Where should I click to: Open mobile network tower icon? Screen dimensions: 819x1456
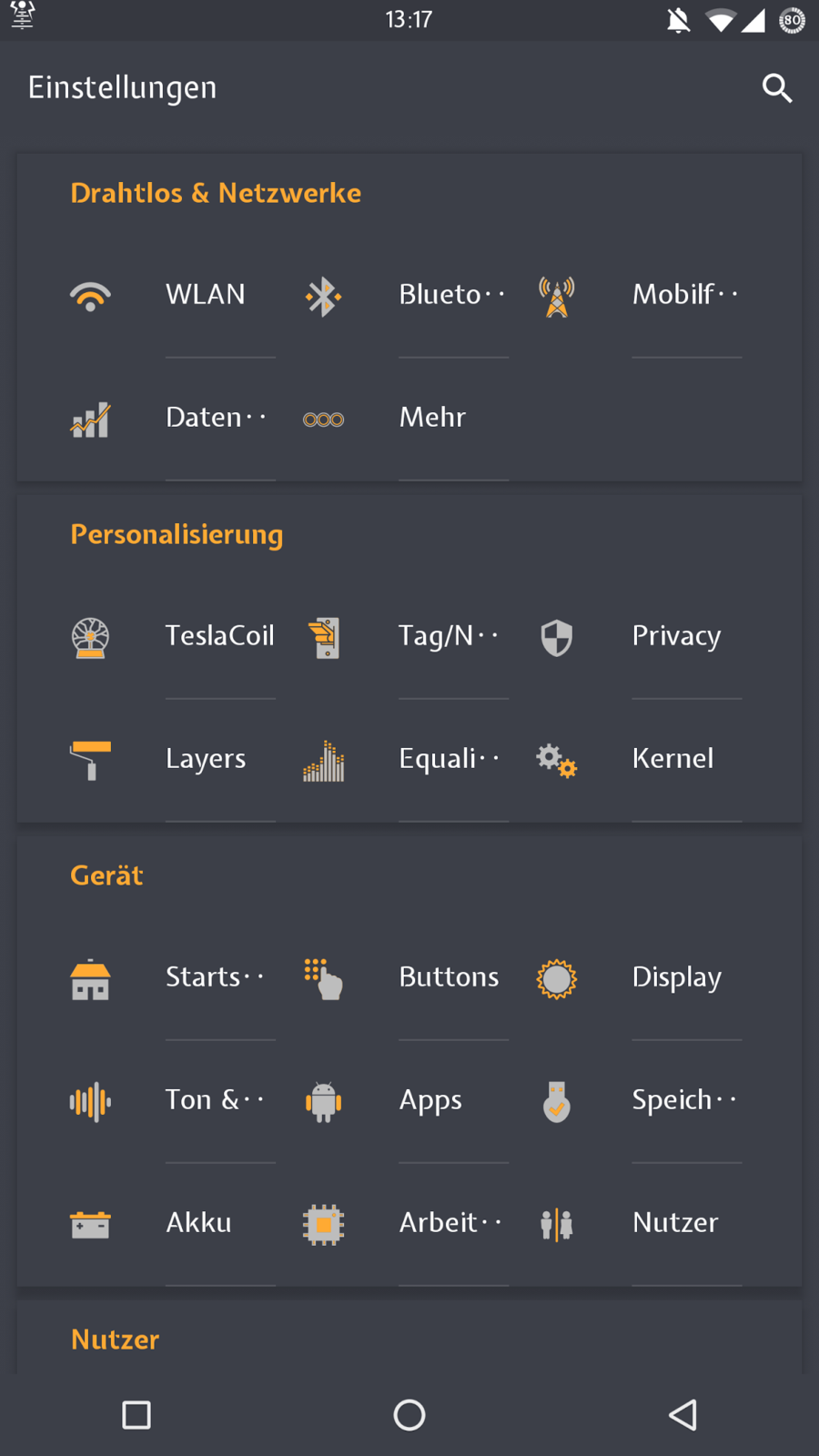click(556, 297)
